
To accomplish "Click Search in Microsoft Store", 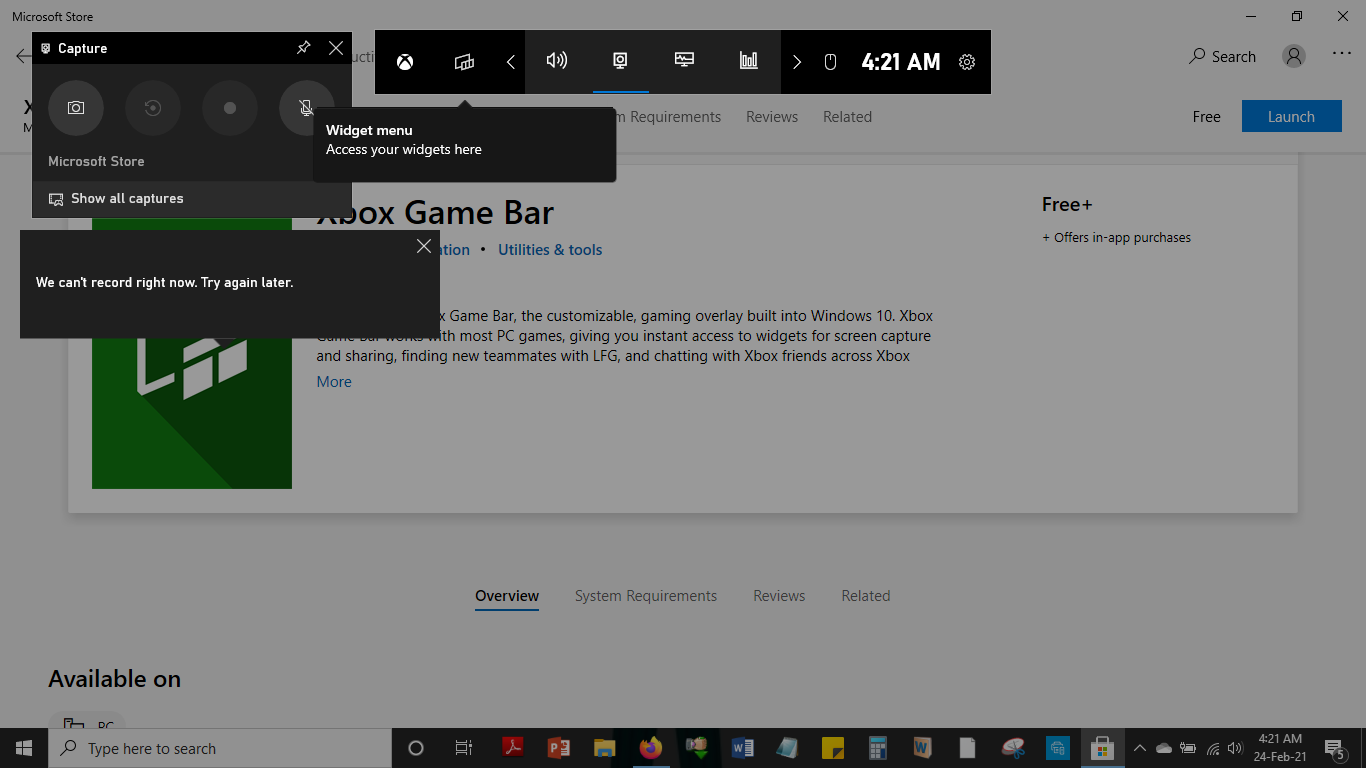I will 1222,57.
